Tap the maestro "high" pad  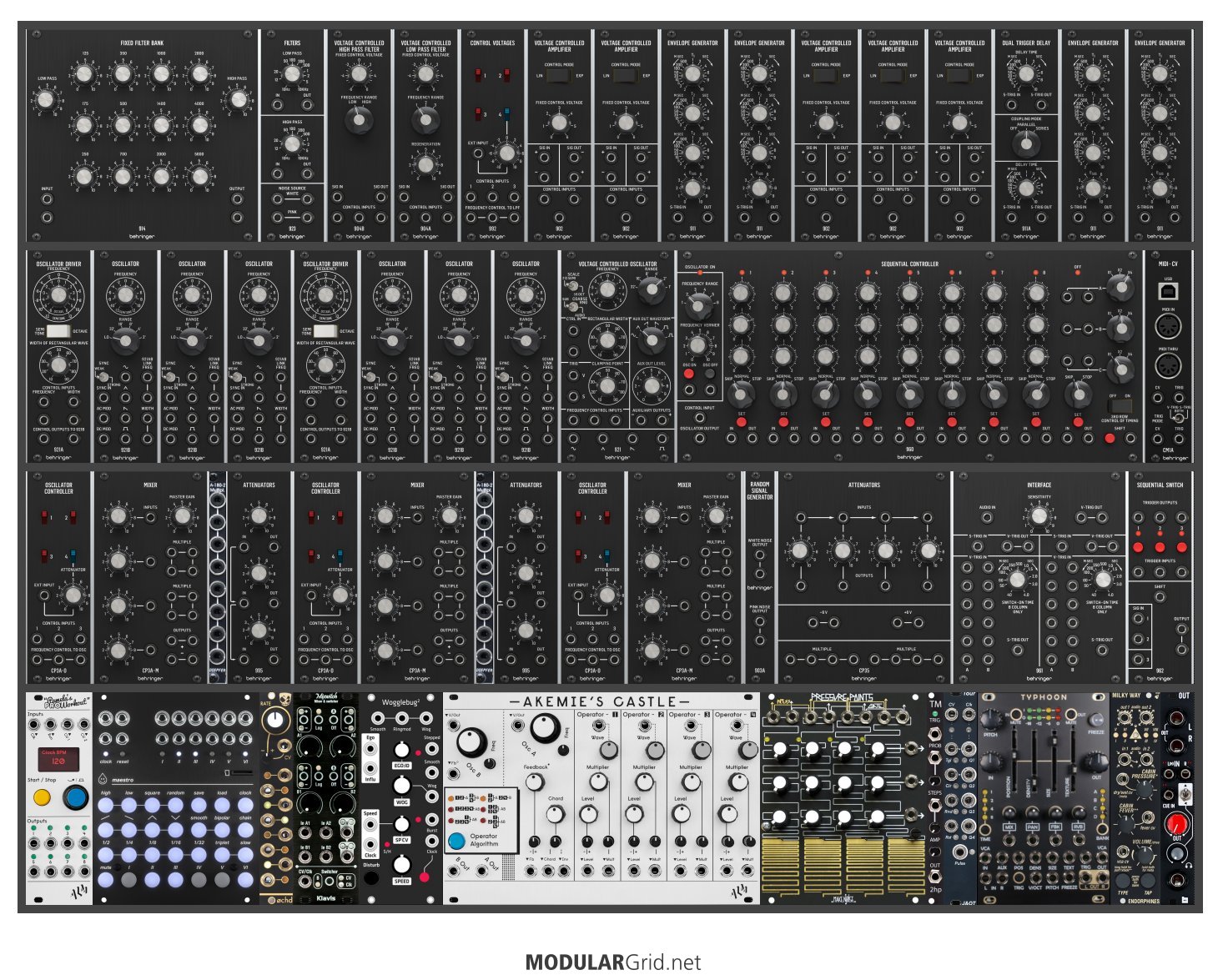click(x=105, y=806)
